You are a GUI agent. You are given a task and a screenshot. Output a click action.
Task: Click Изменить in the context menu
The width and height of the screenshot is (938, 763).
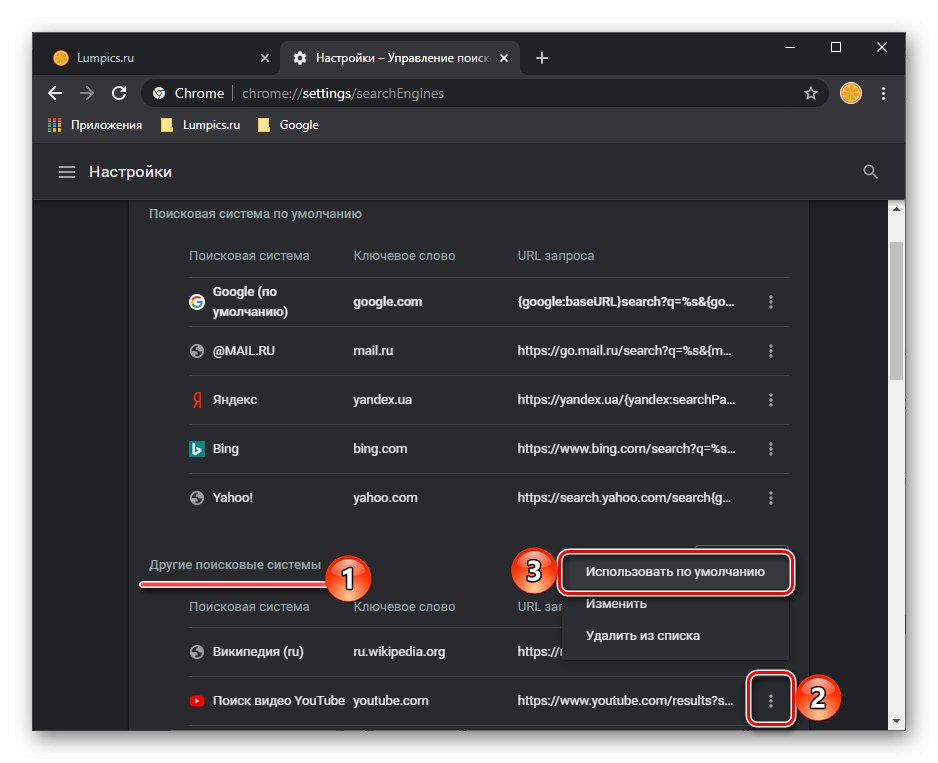point(614,603)
